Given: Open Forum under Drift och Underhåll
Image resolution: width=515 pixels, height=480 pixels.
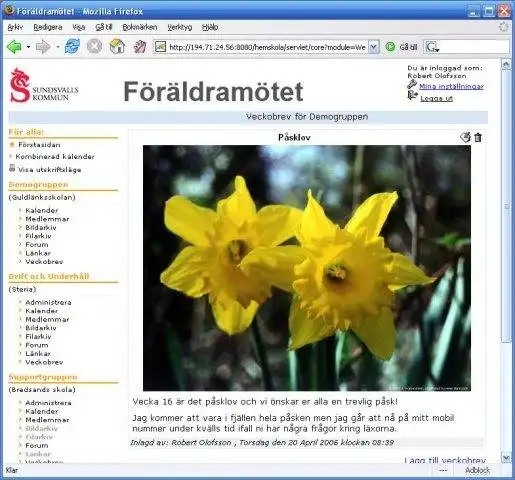Looking at the screenshot, I should click(37, 345).
